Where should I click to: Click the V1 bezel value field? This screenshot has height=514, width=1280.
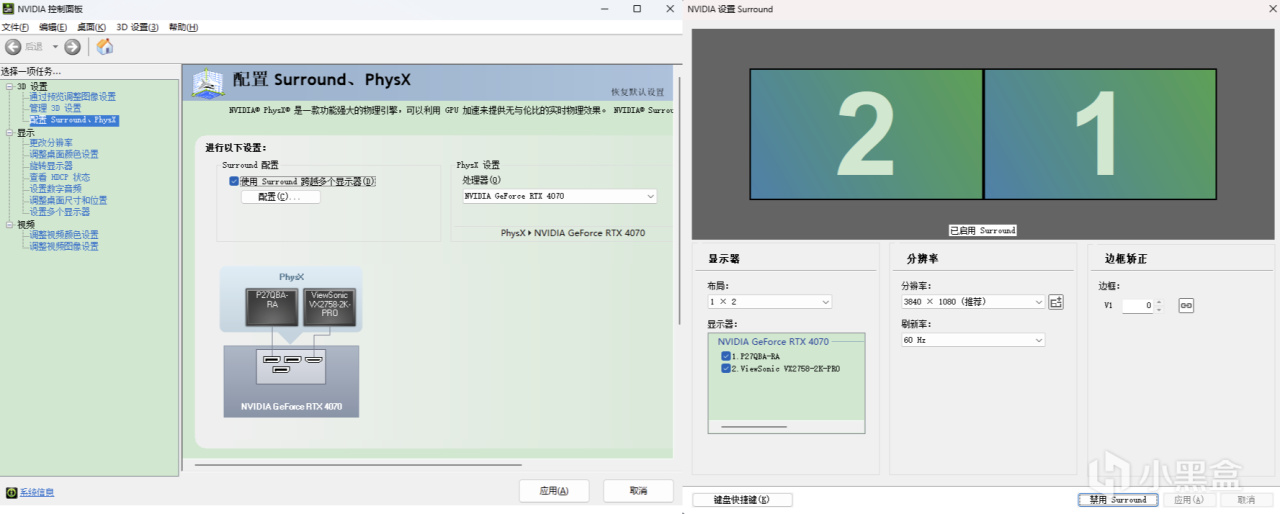[1137, 306]
